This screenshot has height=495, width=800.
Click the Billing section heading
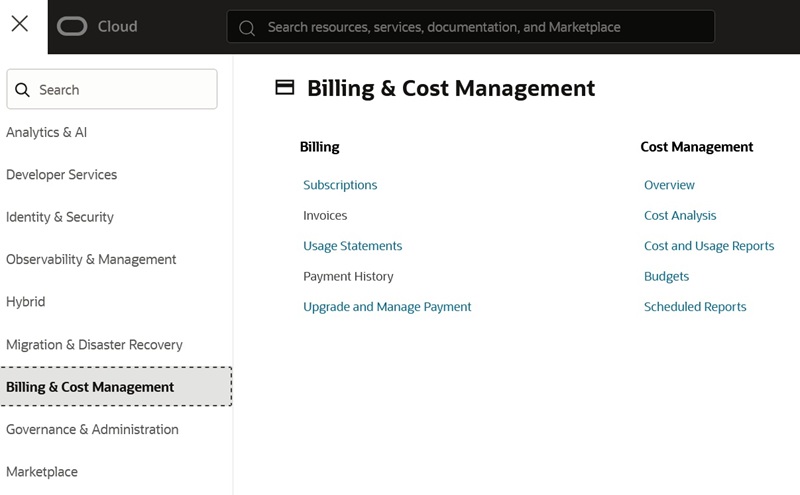pyautogui.click(x=319, y=147)
